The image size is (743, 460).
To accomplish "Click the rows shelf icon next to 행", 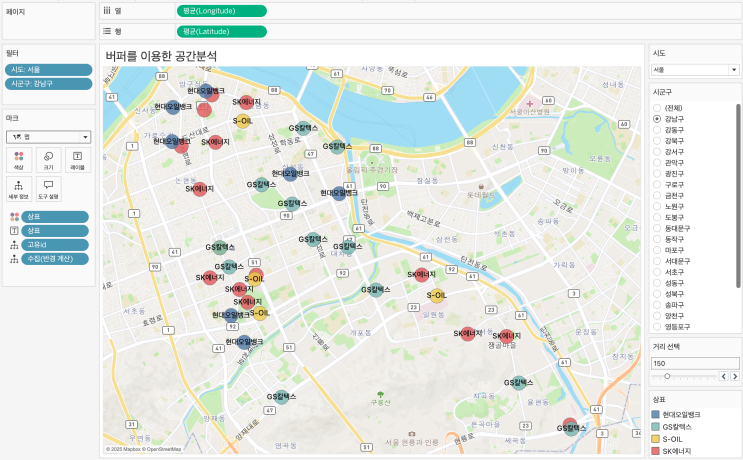I will pos(108,31).
